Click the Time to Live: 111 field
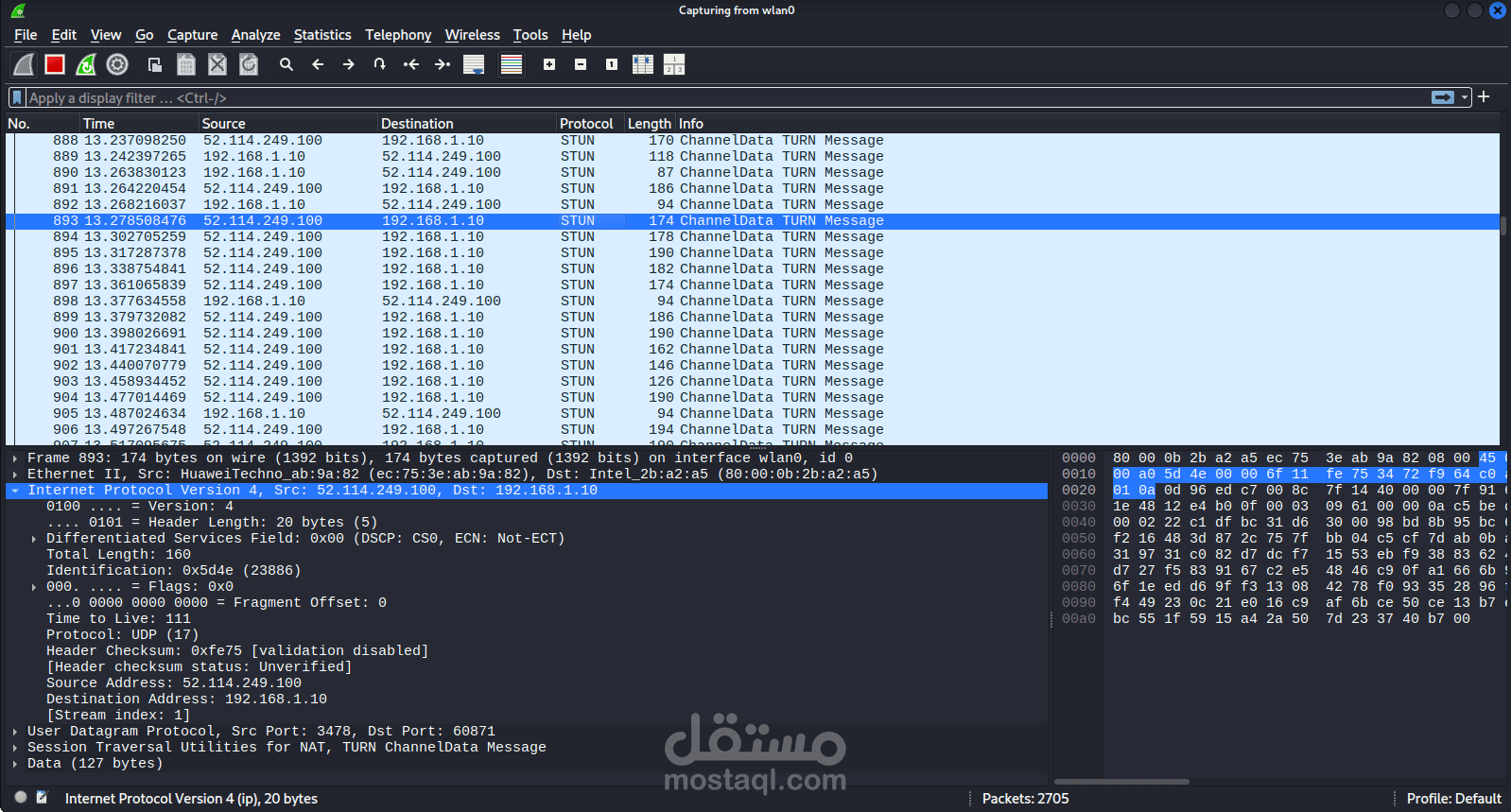Viewport: 1511px width, 812px height. pos(118,619)
